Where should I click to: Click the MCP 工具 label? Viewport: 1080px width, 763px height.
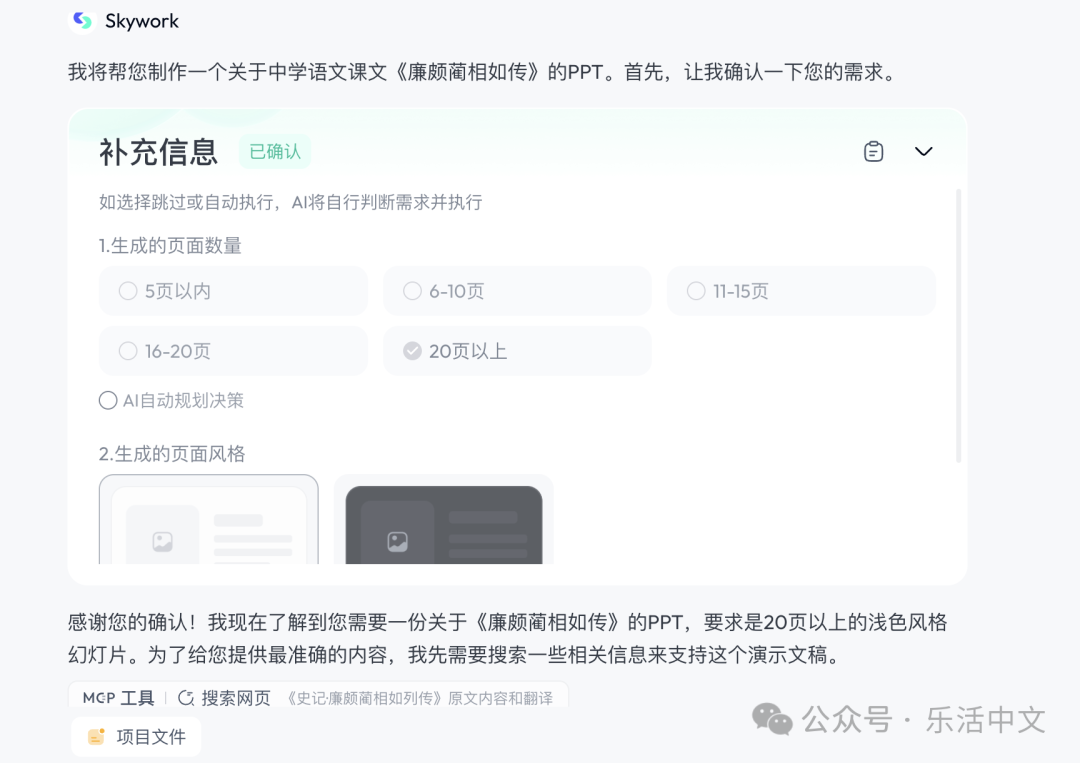[x=118, y=698]
